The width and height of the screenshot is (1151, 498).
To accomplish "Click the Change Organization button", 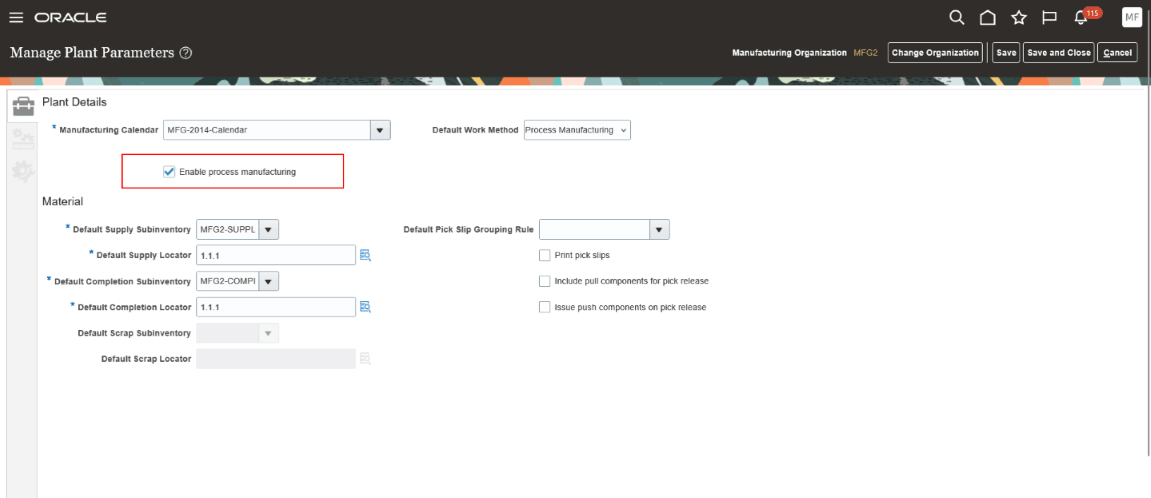I will 935,53.
